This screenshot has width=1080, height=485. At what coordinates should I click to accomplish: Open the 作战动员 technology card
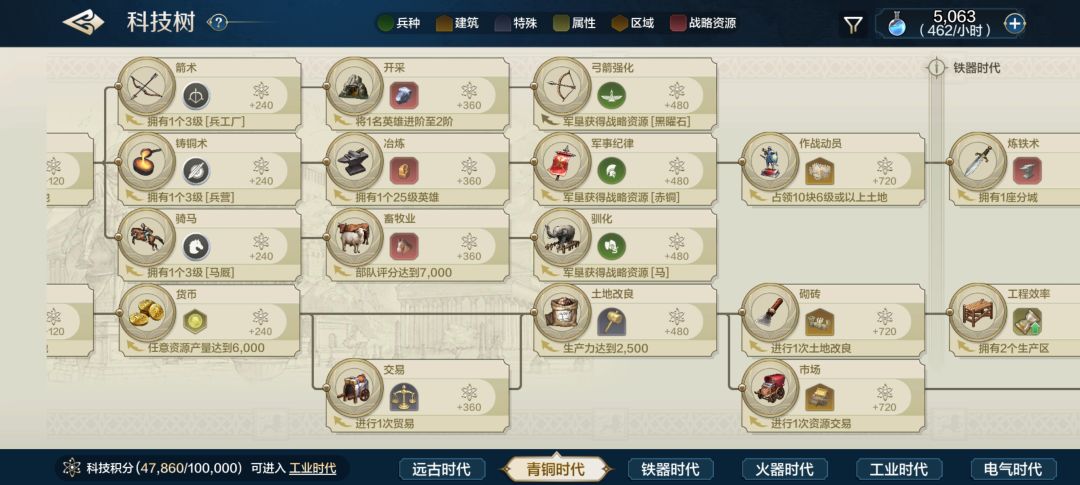pos(833,169)
